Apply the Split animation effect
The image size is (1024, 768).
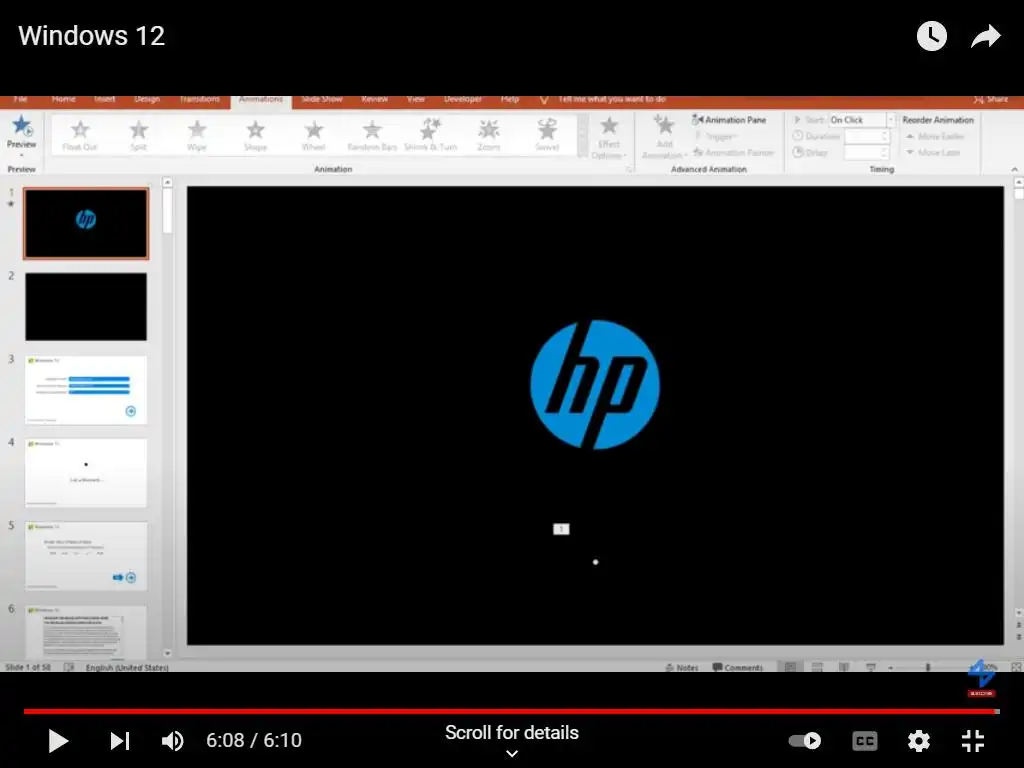(x=138, y=136)
